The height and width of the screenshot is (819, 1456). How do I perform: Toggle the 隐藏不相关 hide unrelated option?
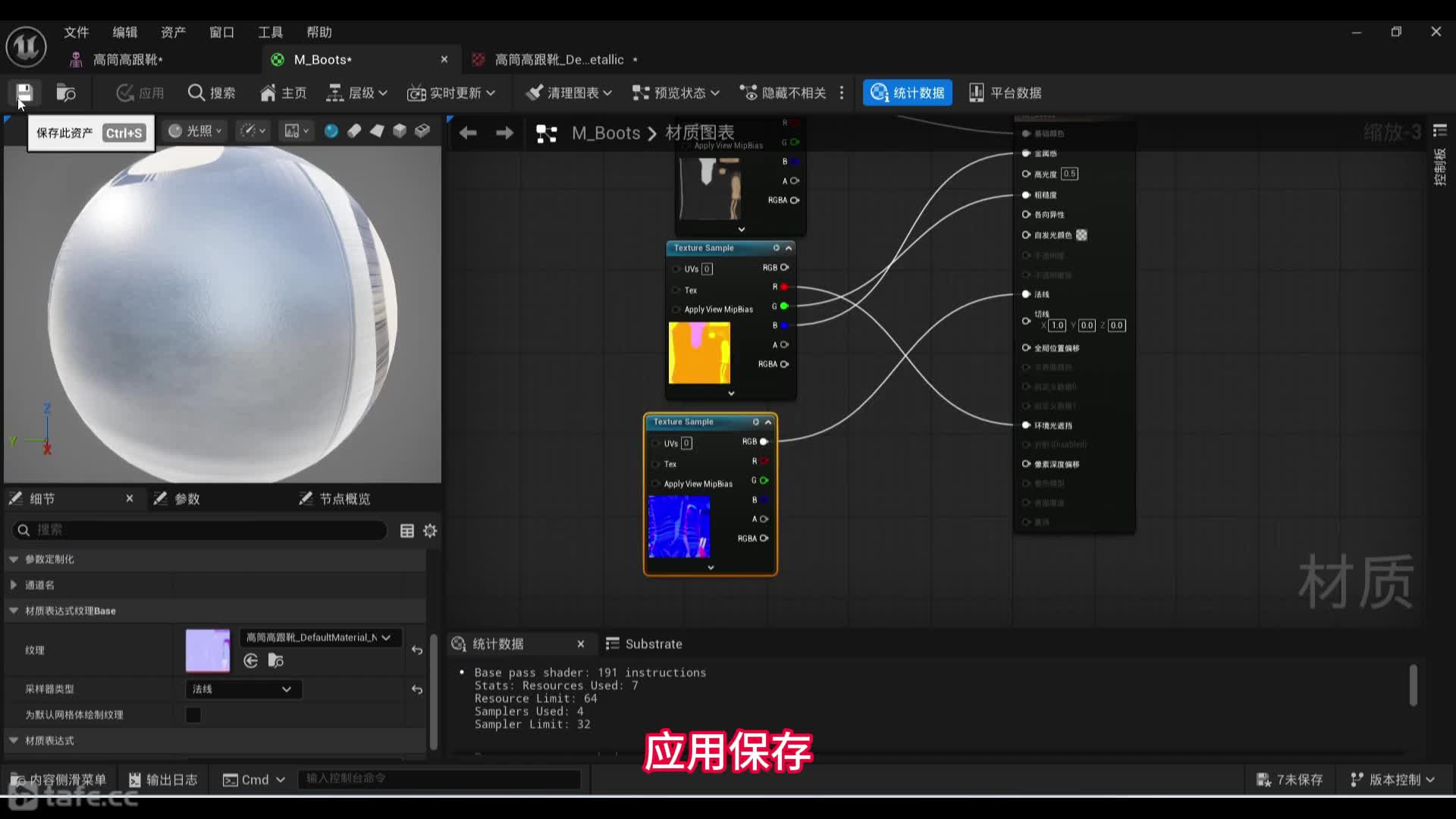tap(783, 93)
